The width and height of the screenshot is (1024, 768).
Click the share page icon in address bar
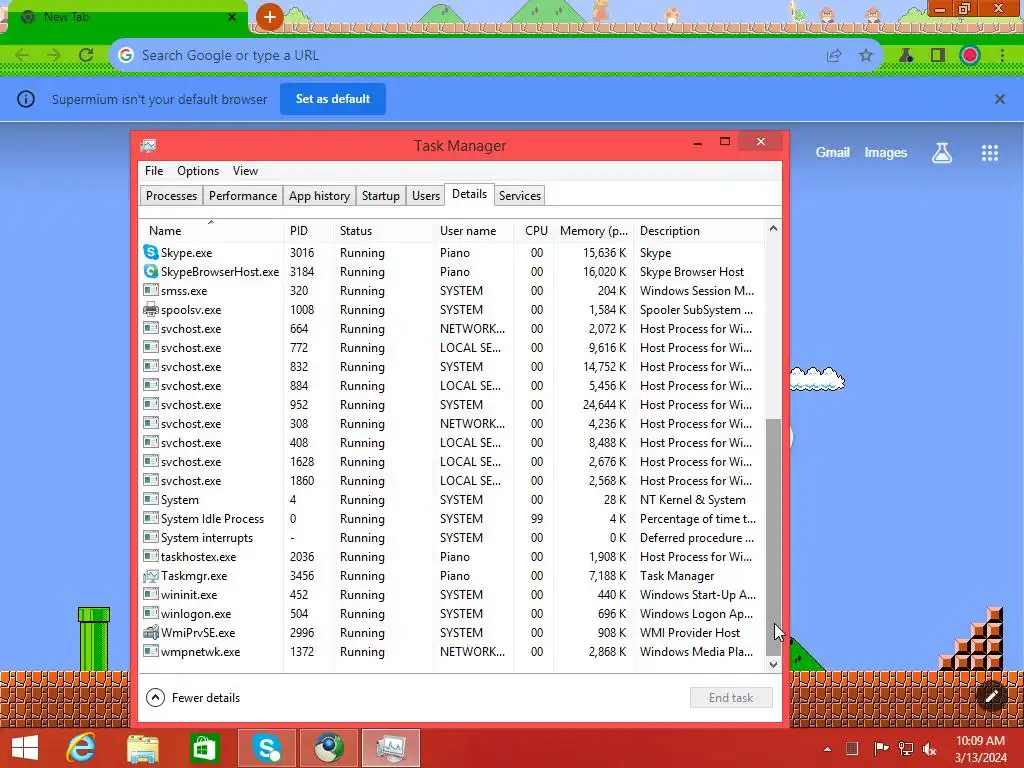(x=834, y=56)
